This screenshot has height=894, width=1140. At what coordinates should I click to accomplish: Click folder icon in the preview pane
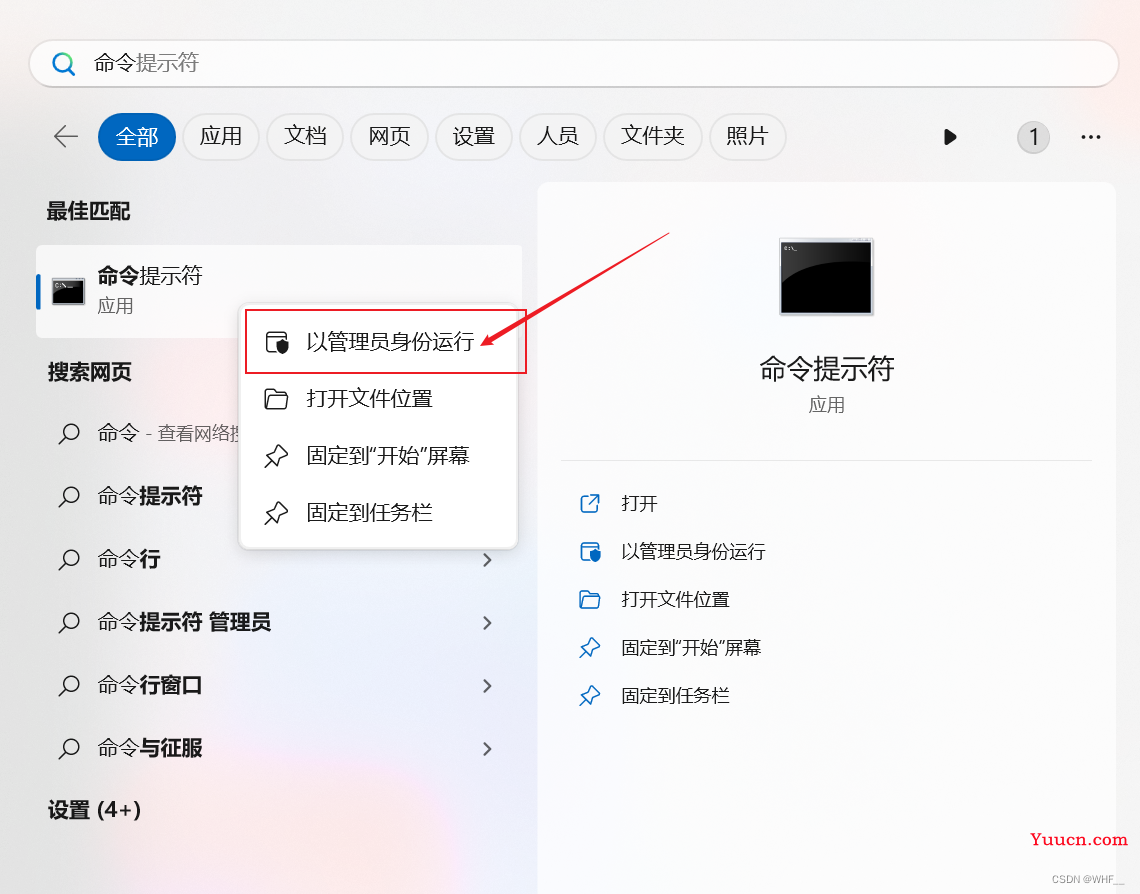point(590,600)
